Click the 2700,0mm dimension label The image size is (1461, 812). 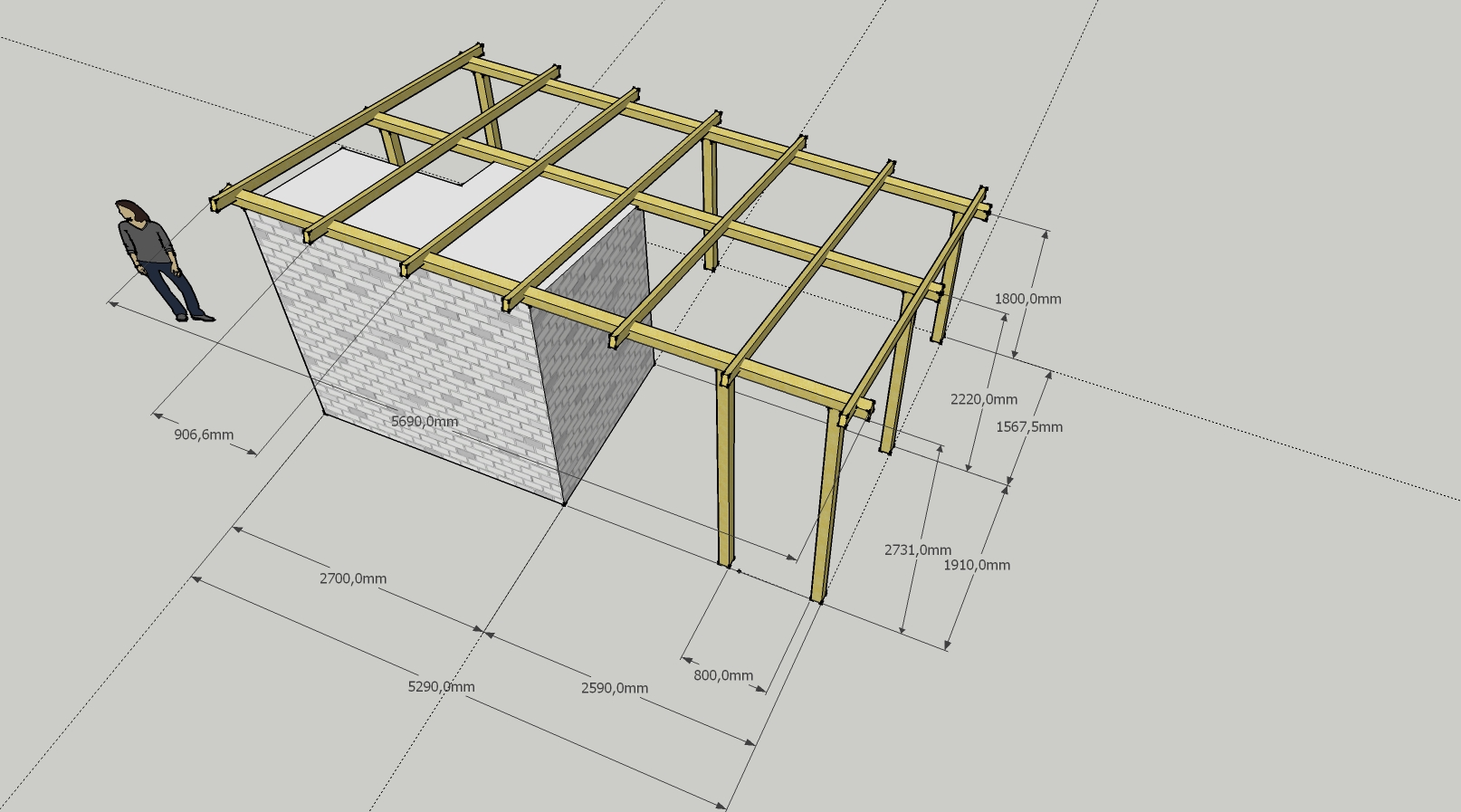[353, 578]
